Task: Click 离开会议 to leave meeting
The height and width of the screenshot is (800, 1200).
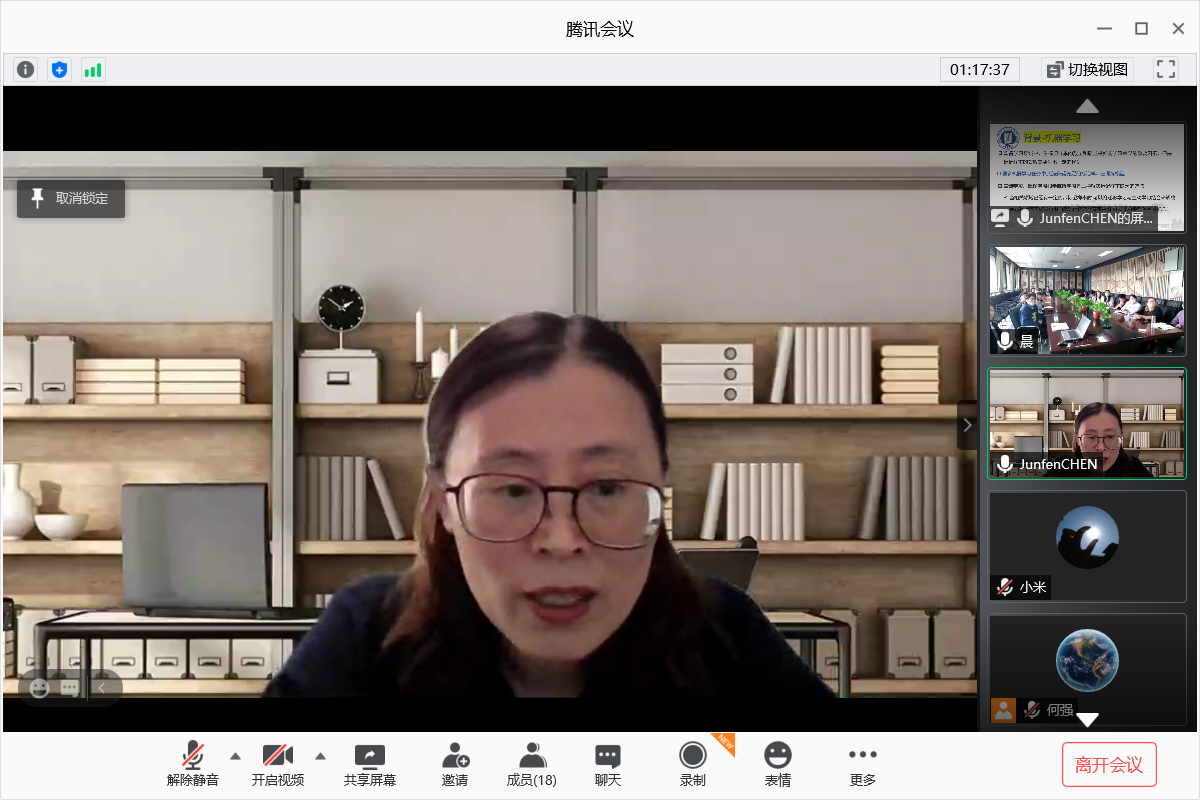Action: click(x=1108, y=765)
